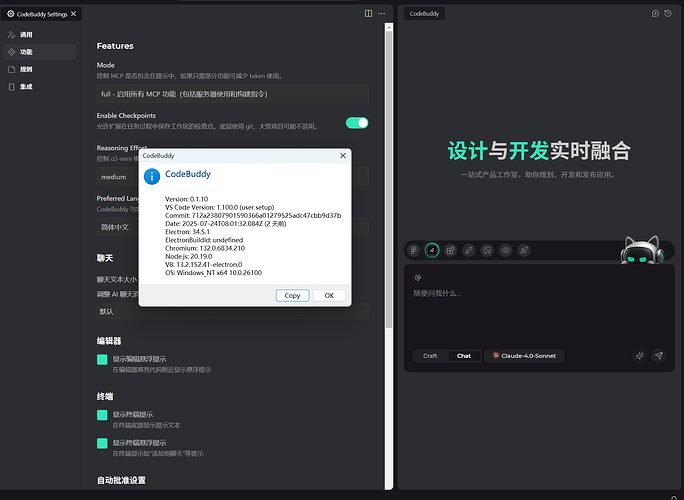Click the Features heading

[115, 46]
